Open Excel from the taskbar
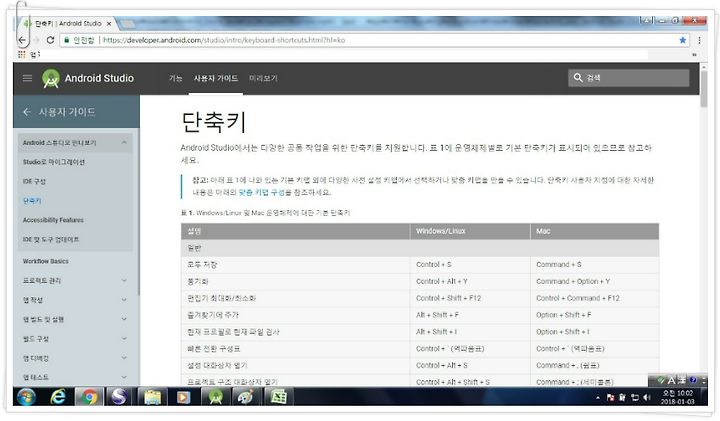Screen dimensions: 720x421 [278, 397]
